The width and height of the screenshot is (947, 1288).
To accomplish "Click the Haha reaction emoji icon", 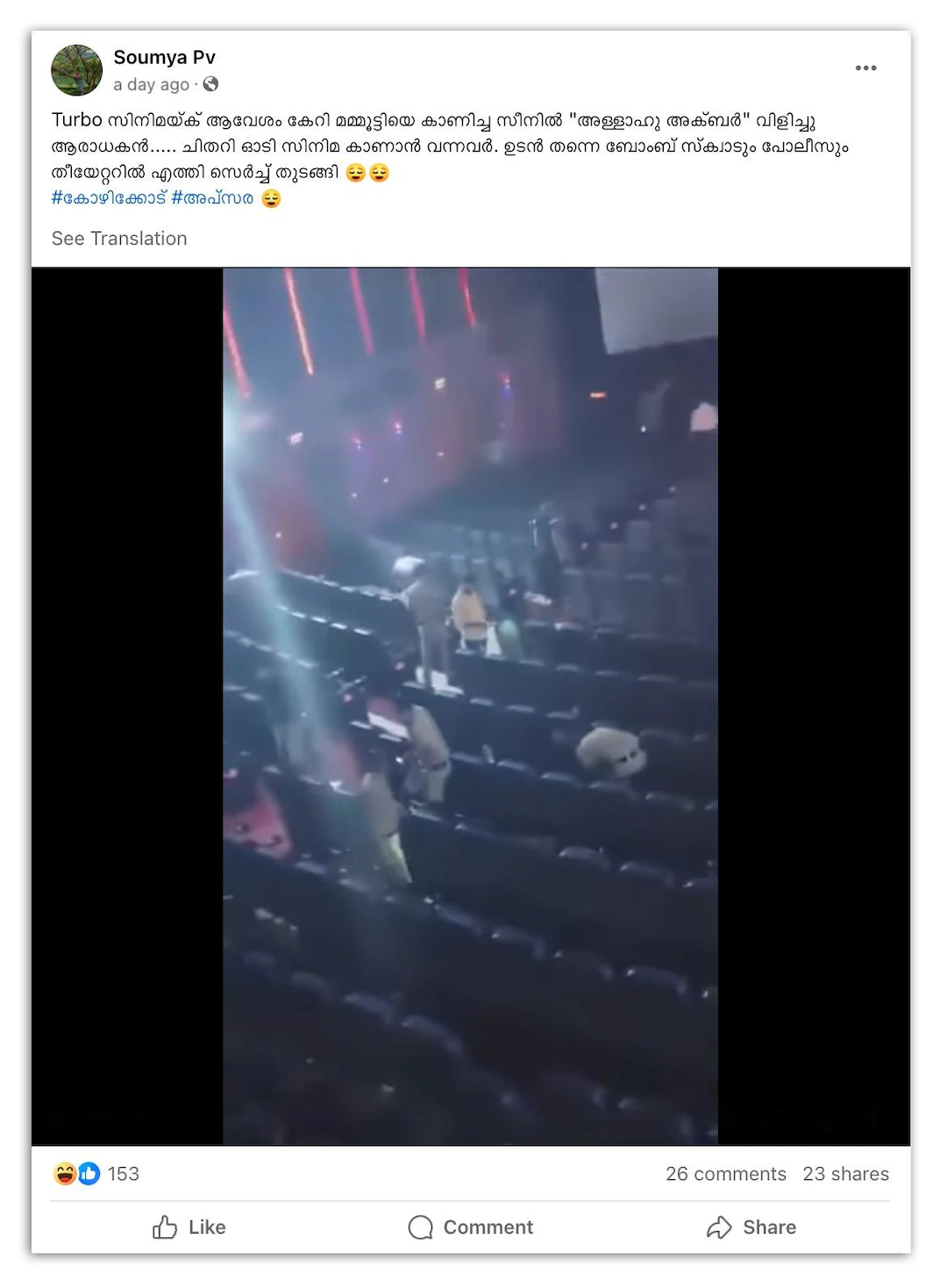I will (x=65, y=1174).
